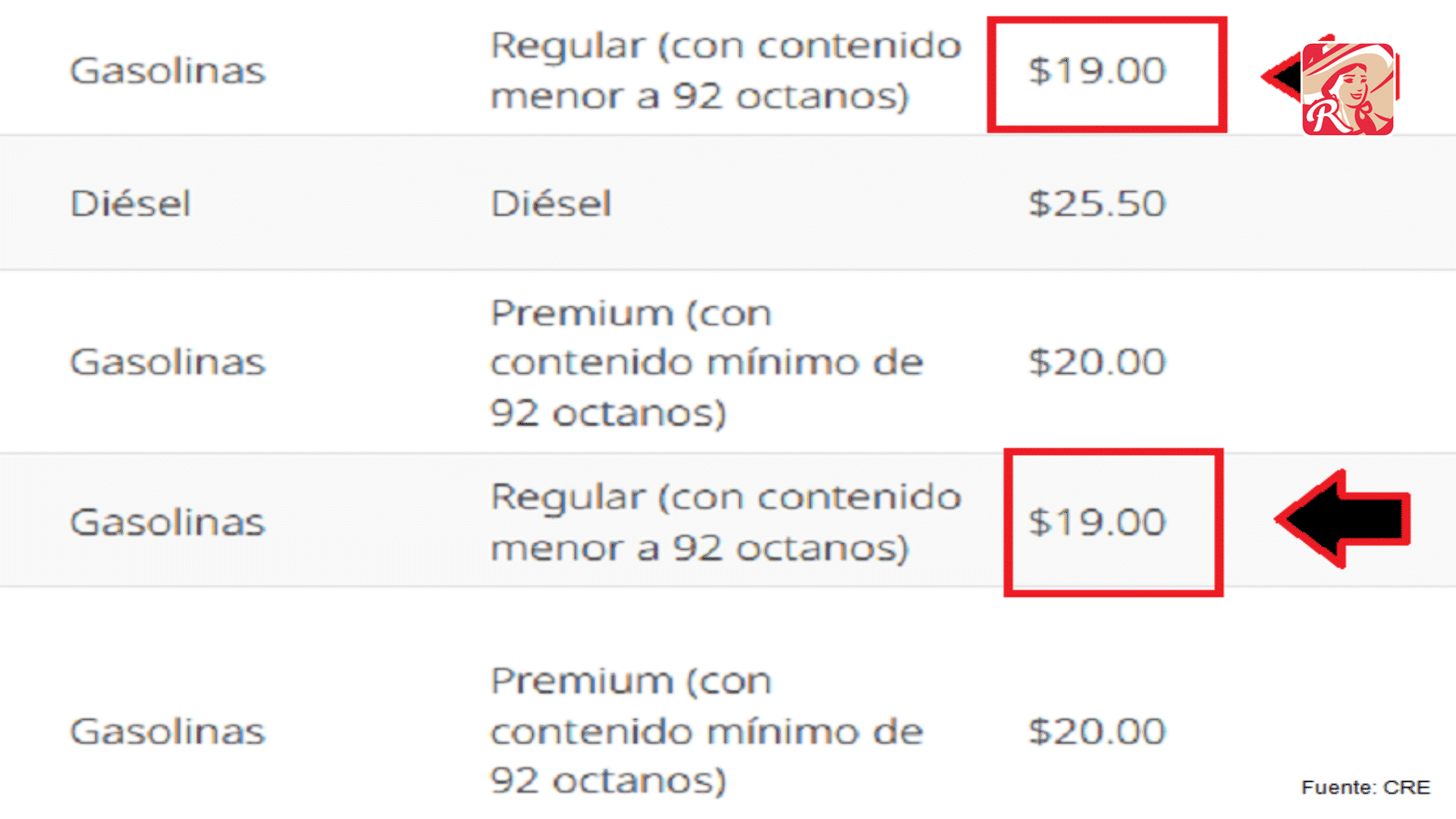
Task: Click the Diésel label in the first column
Action: tap(130, 204)
